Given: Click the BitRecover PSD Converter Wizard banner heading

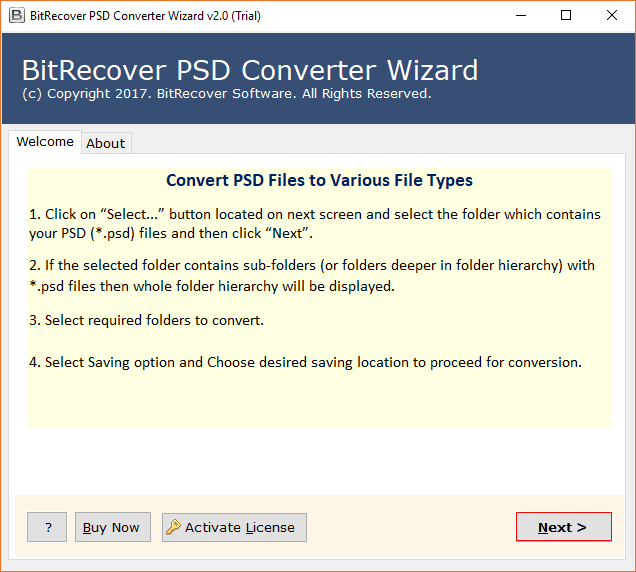Looking at the screenshot, I should tap(250, 70).
